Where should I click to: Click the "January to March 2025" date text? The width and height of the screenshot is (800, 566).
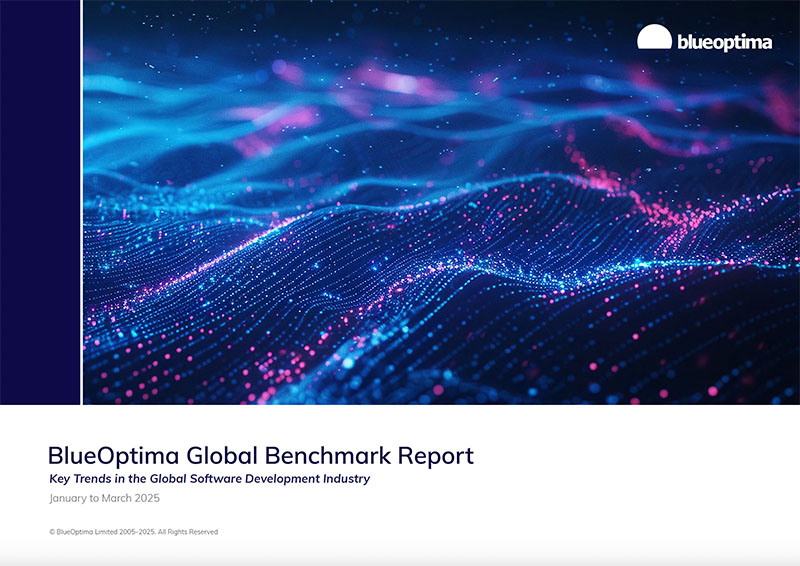105,498
